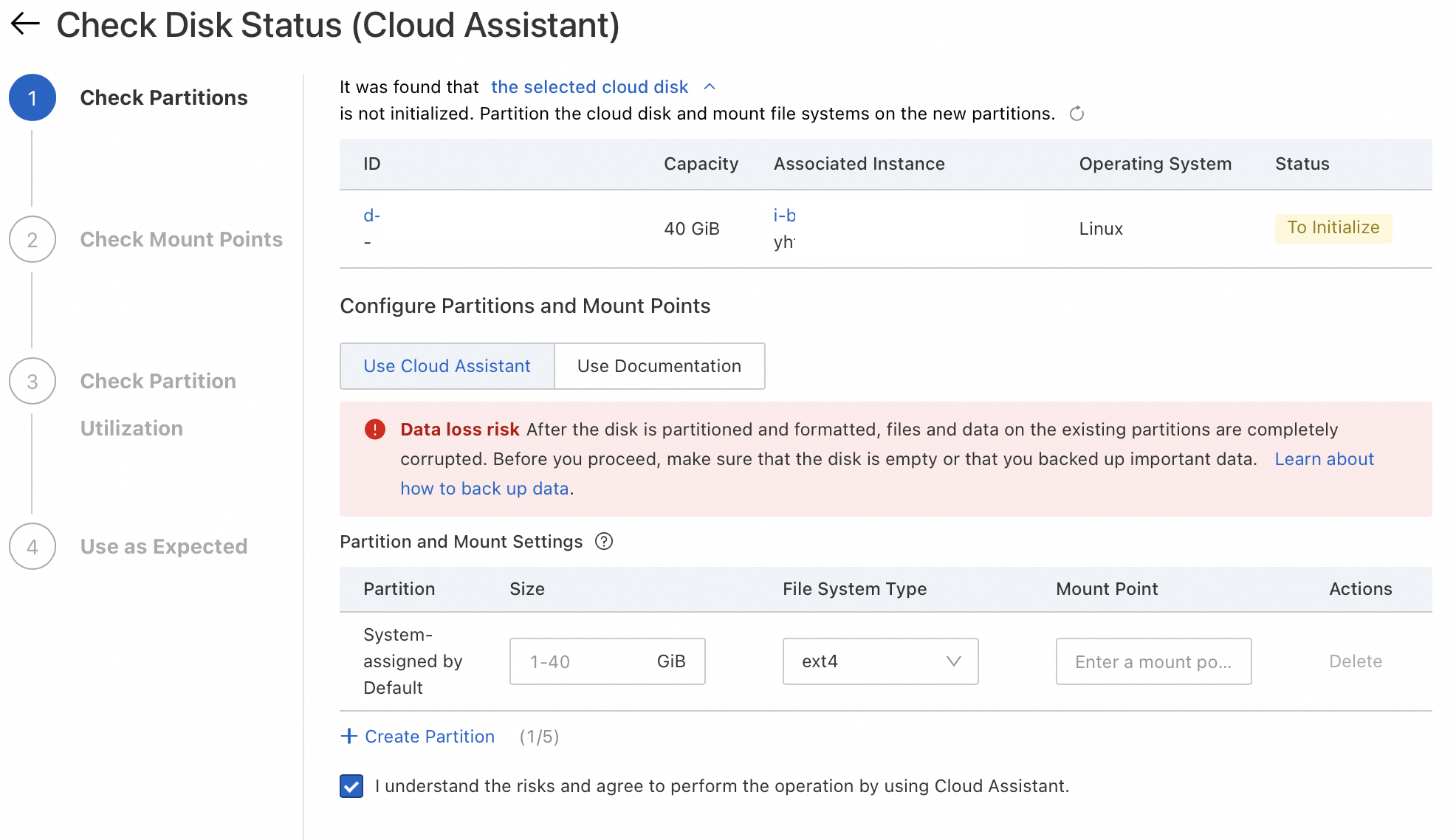Click the Size column header
Viewport: 1456px width, 840px height.
(x=527, y=589)
